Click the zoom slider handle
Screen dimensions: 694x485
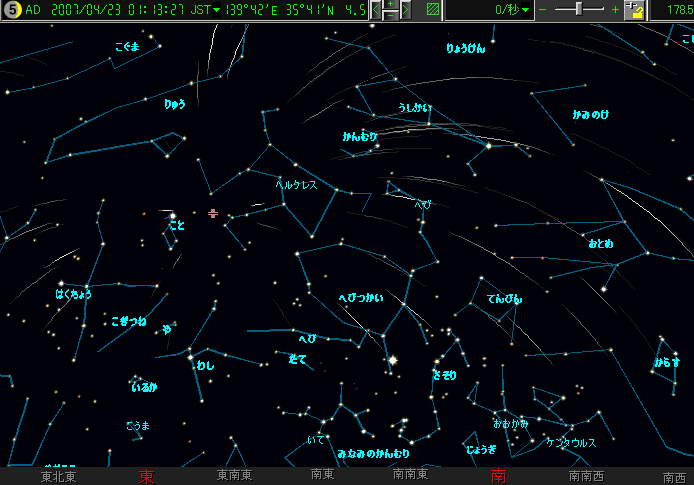[582, 9]
